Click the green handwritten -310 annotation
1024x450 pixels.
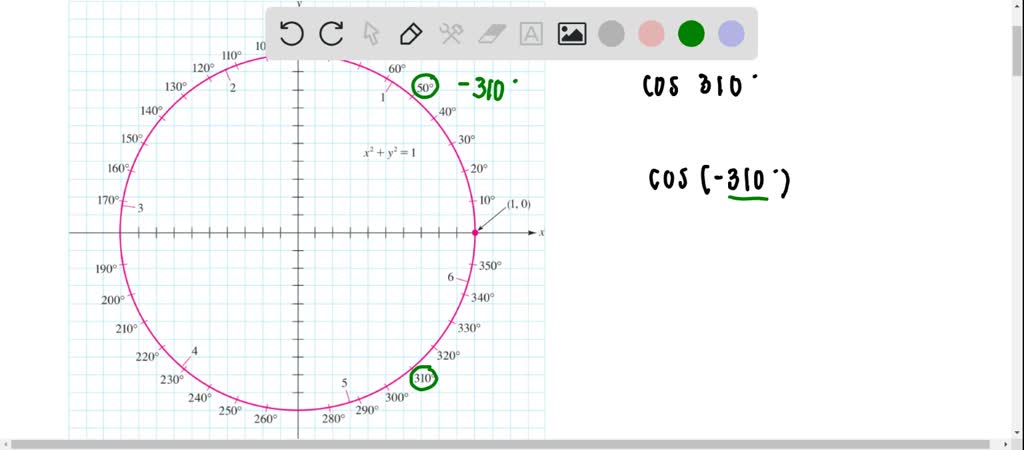click(x=487, y=89)
